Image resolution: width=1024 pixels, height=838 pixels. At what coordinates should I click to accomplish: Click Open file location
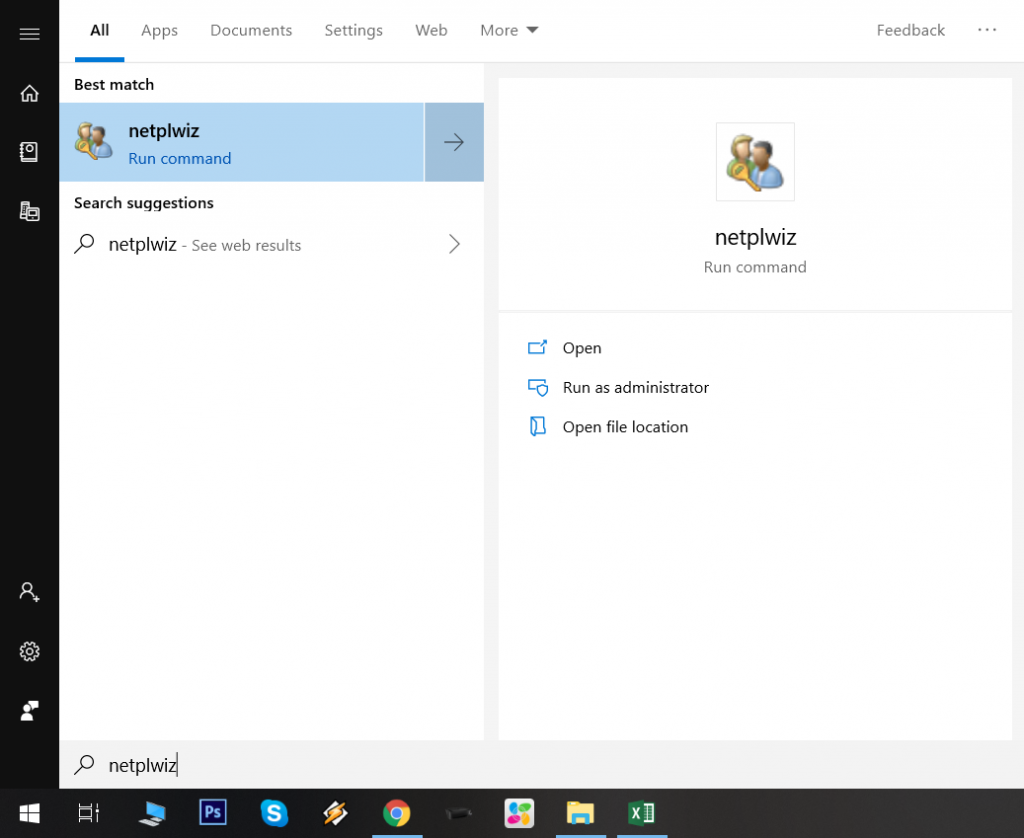click(x=625, y=427)
